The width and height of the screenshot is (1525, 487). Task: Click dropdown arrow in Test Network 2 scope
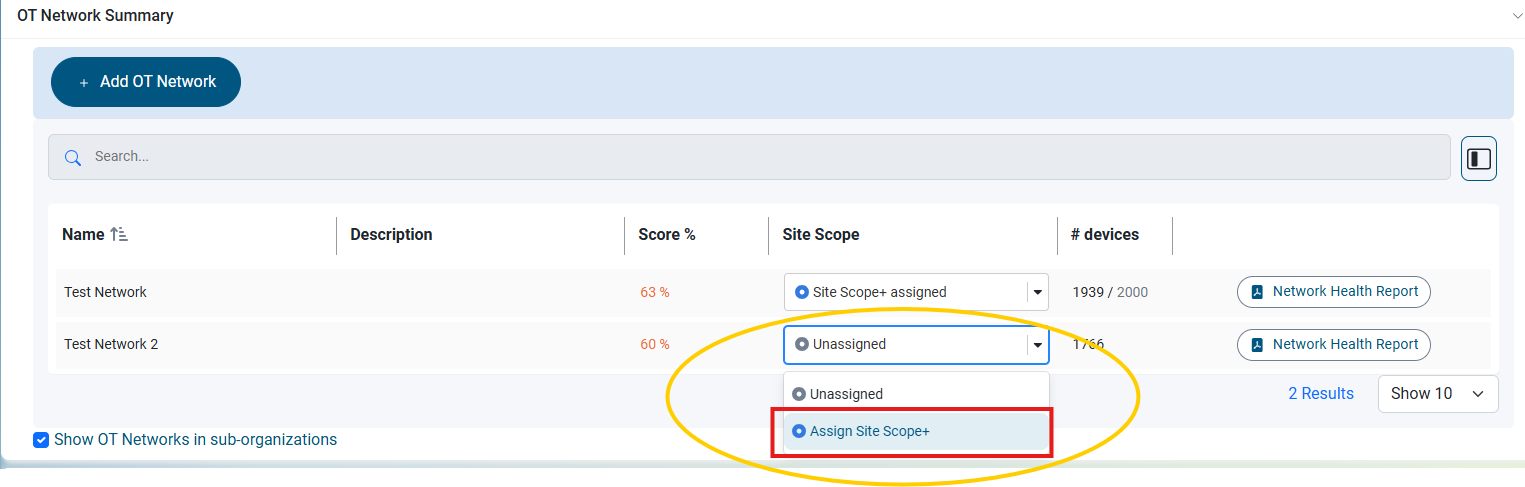coord(1037,345)
